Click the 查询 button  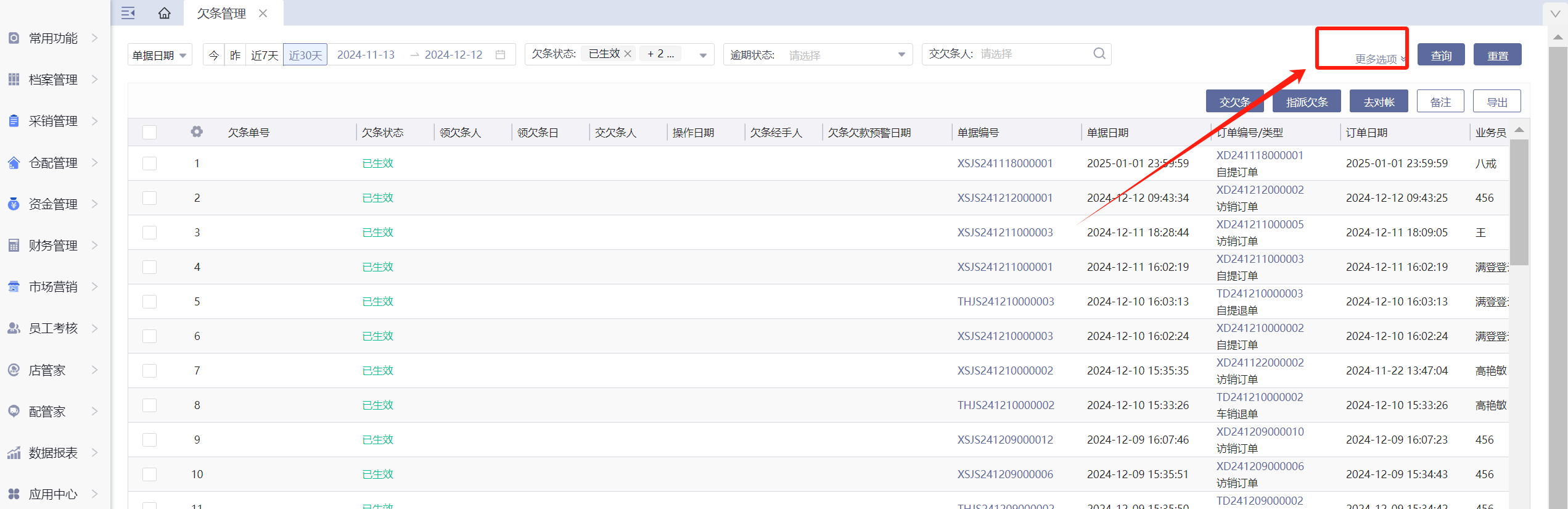point(1440,55)
